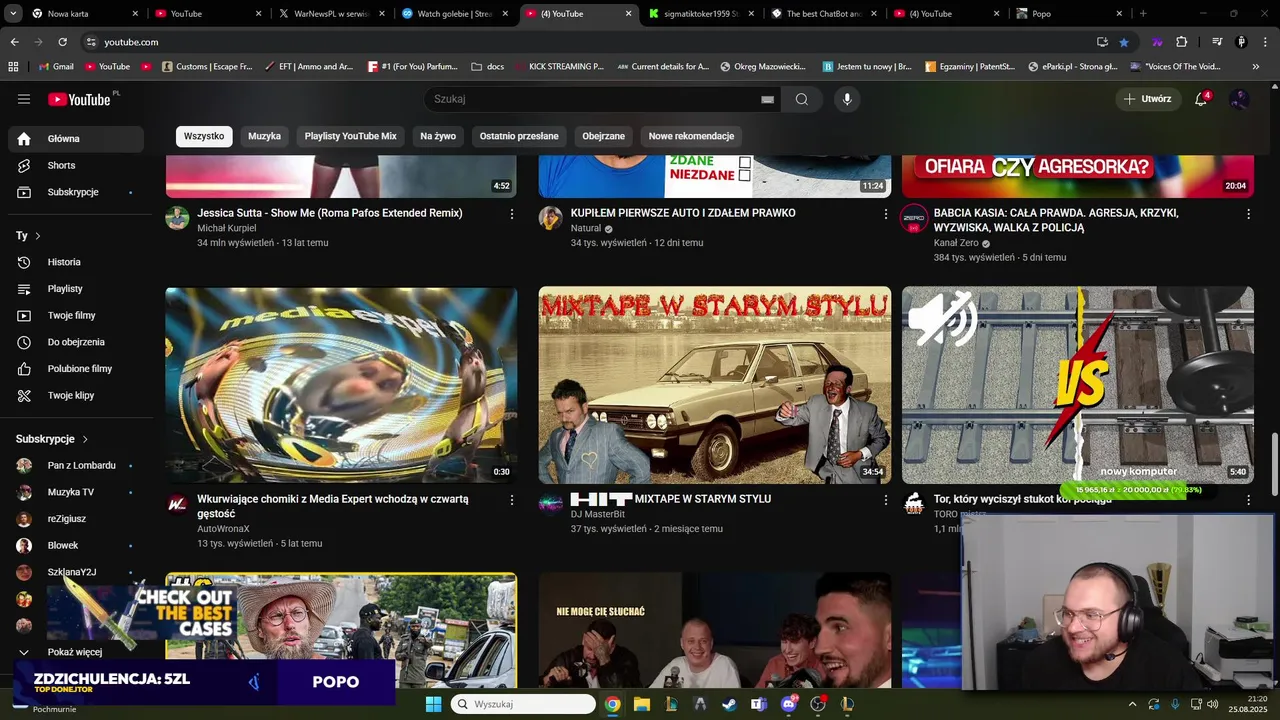
Task: Open the Gmail bookmark
Action: (x=56, y=67)
